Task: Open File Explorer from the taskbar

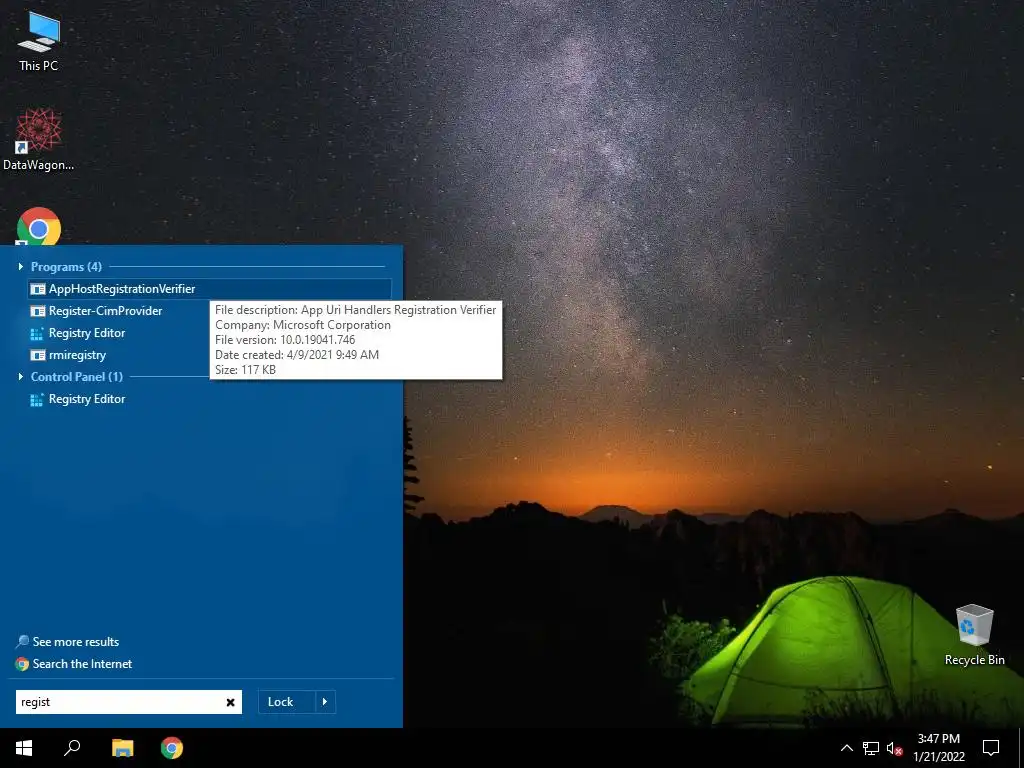Action: 122,748
